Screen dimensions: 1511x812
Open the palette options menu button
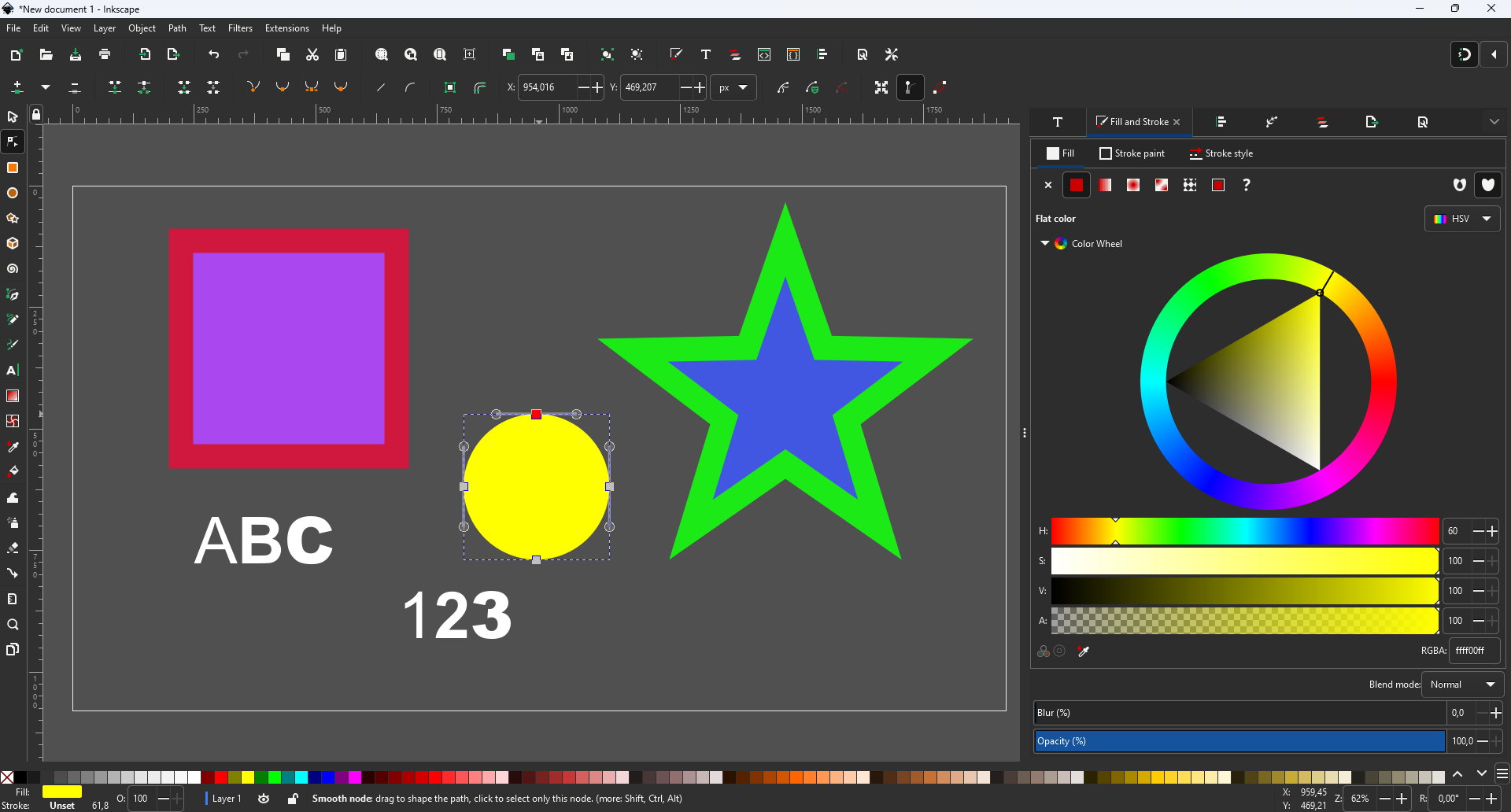click(x=1502, y=773)
